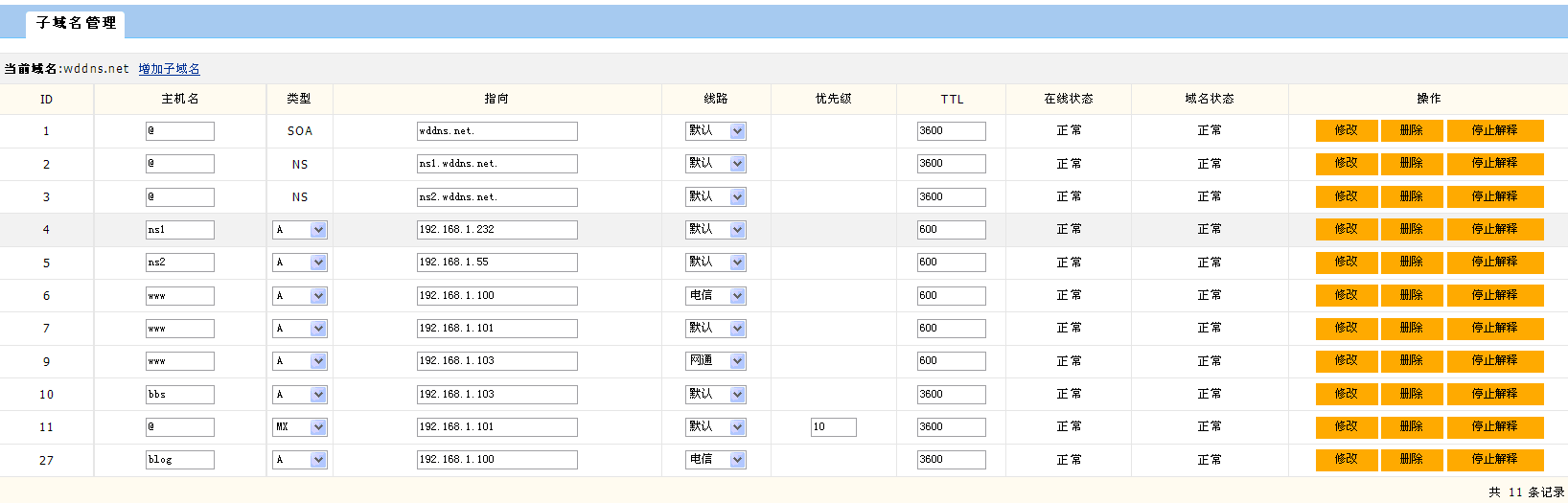Select the 指向 field with 192.168.1.232
Image resolution: width=1568 pixels, height=503 pixels.
497,230
